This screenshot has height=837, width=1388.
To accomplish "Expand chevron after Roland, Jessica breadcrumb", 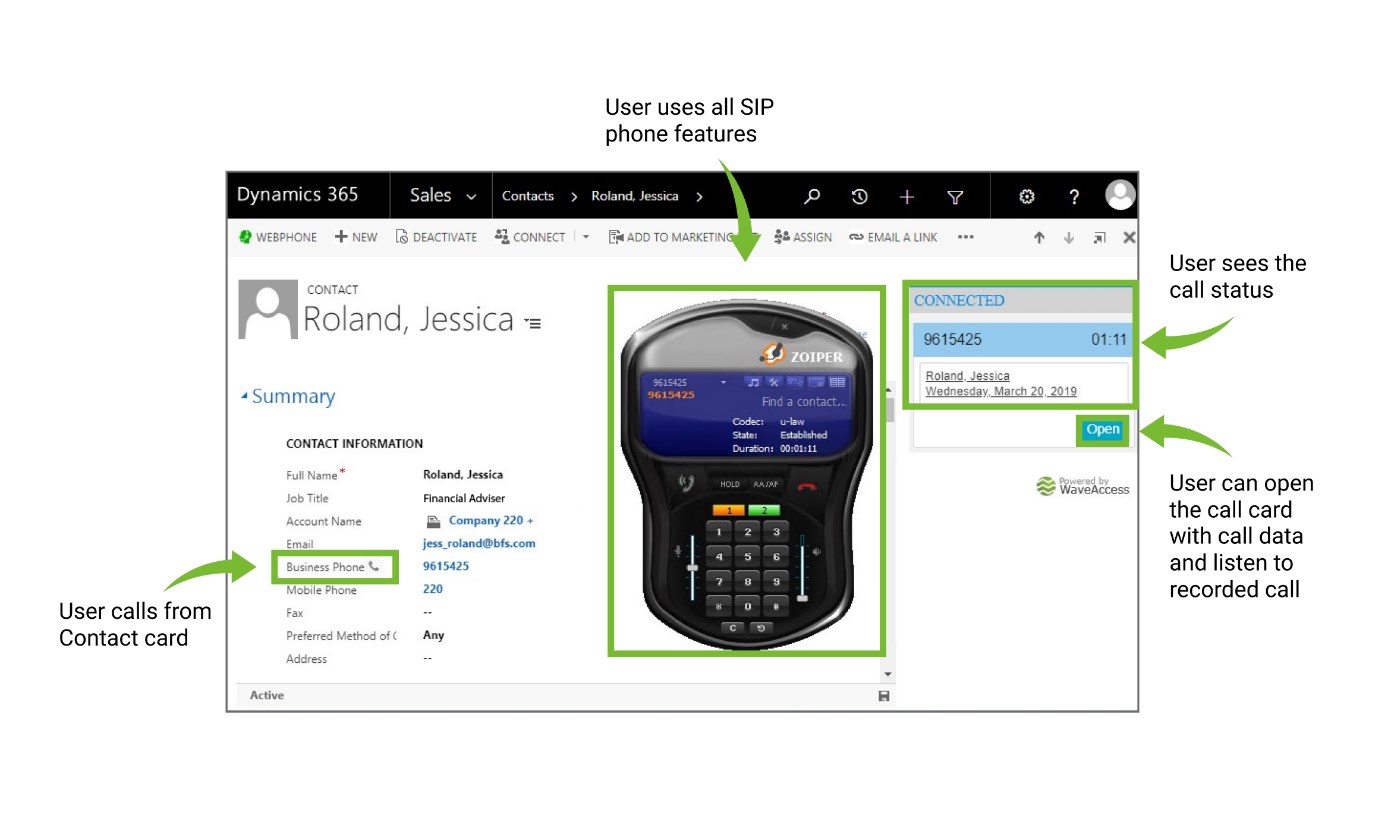I will [x=699, y=196].
